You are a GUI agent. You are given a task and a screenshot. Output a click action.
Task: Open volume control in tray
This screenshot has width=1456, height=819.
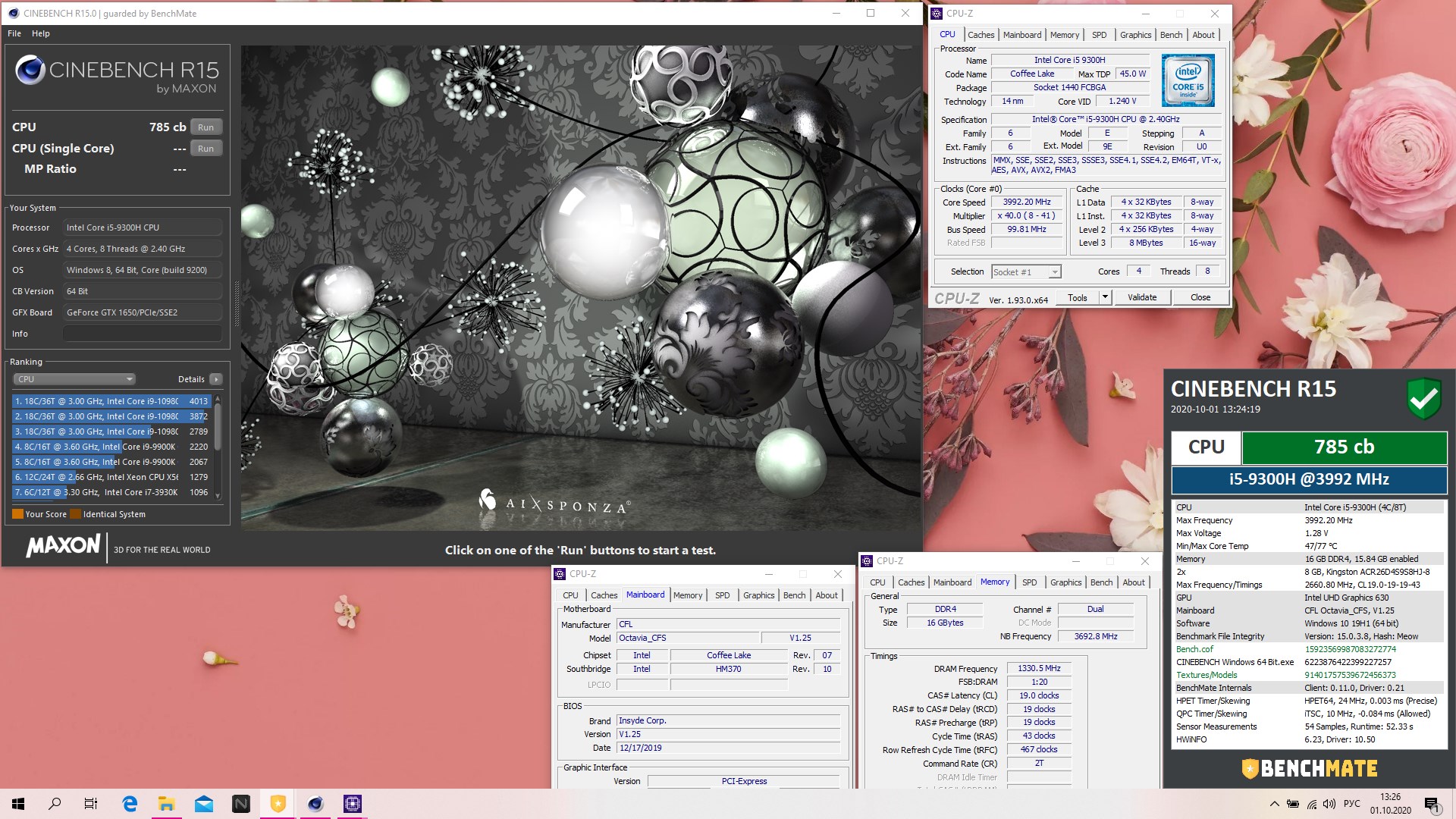point(1329,804)
